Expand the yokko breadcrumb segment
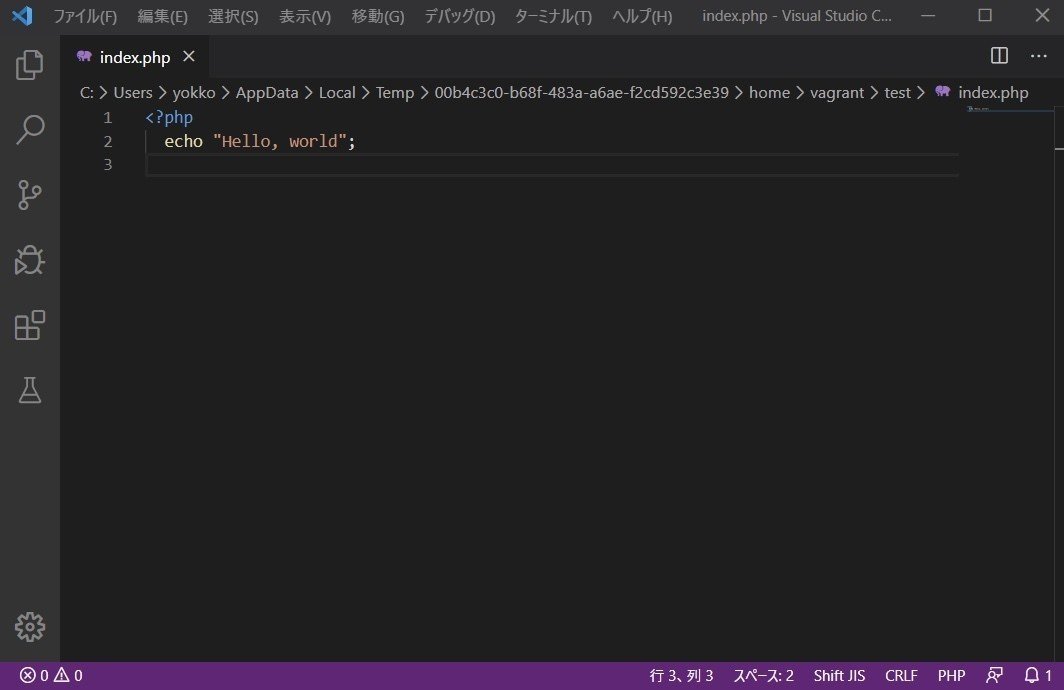The image size is (1064, 690). coord(193,93)
